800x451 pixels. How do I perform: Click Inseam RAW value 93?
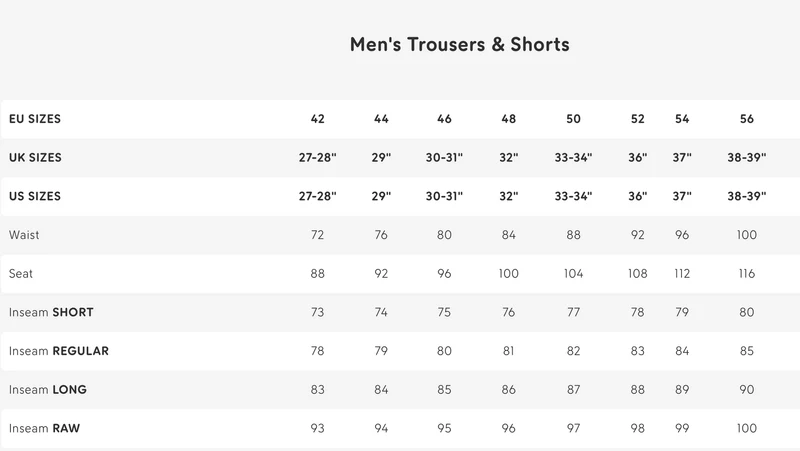tap(317, 429)
